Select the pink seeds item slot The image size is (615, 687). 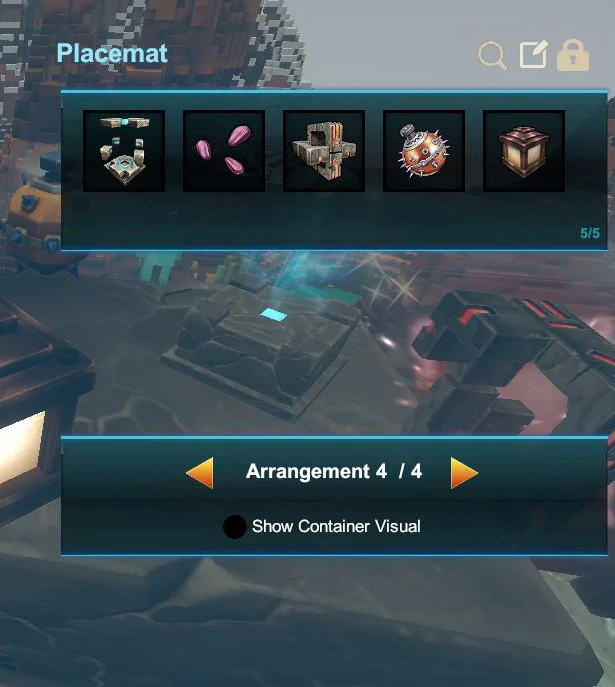[224, 151]
